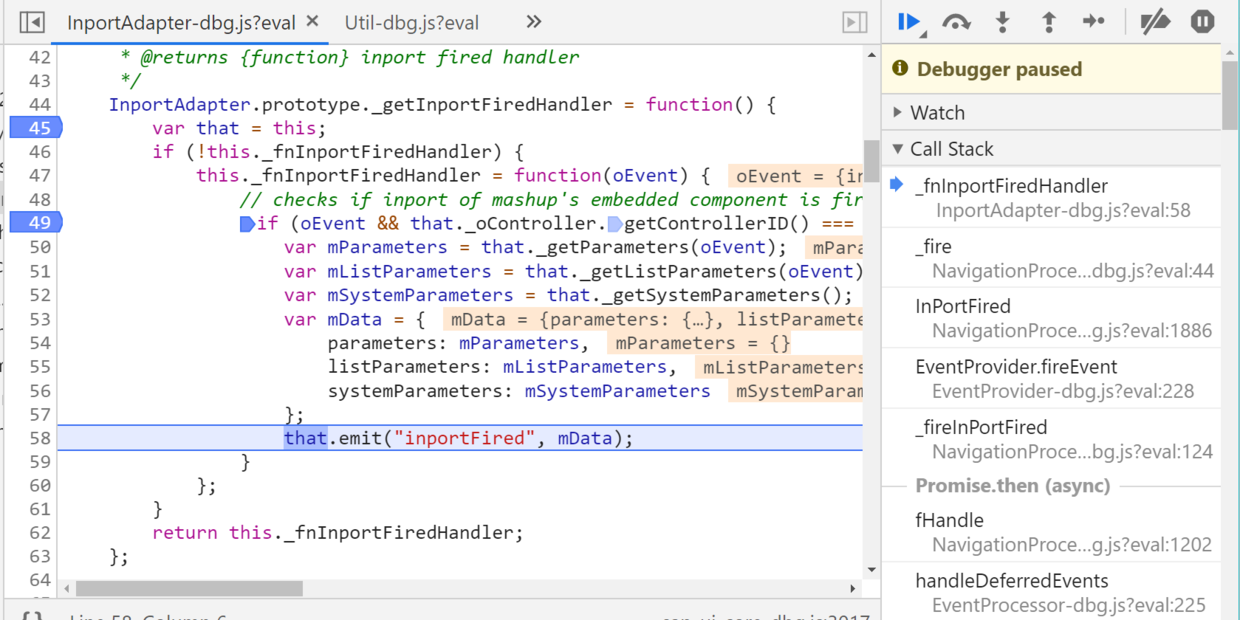Toggle pause on exceptions button
Screen dimensions: 1240x620
(x=1203, y=22)
